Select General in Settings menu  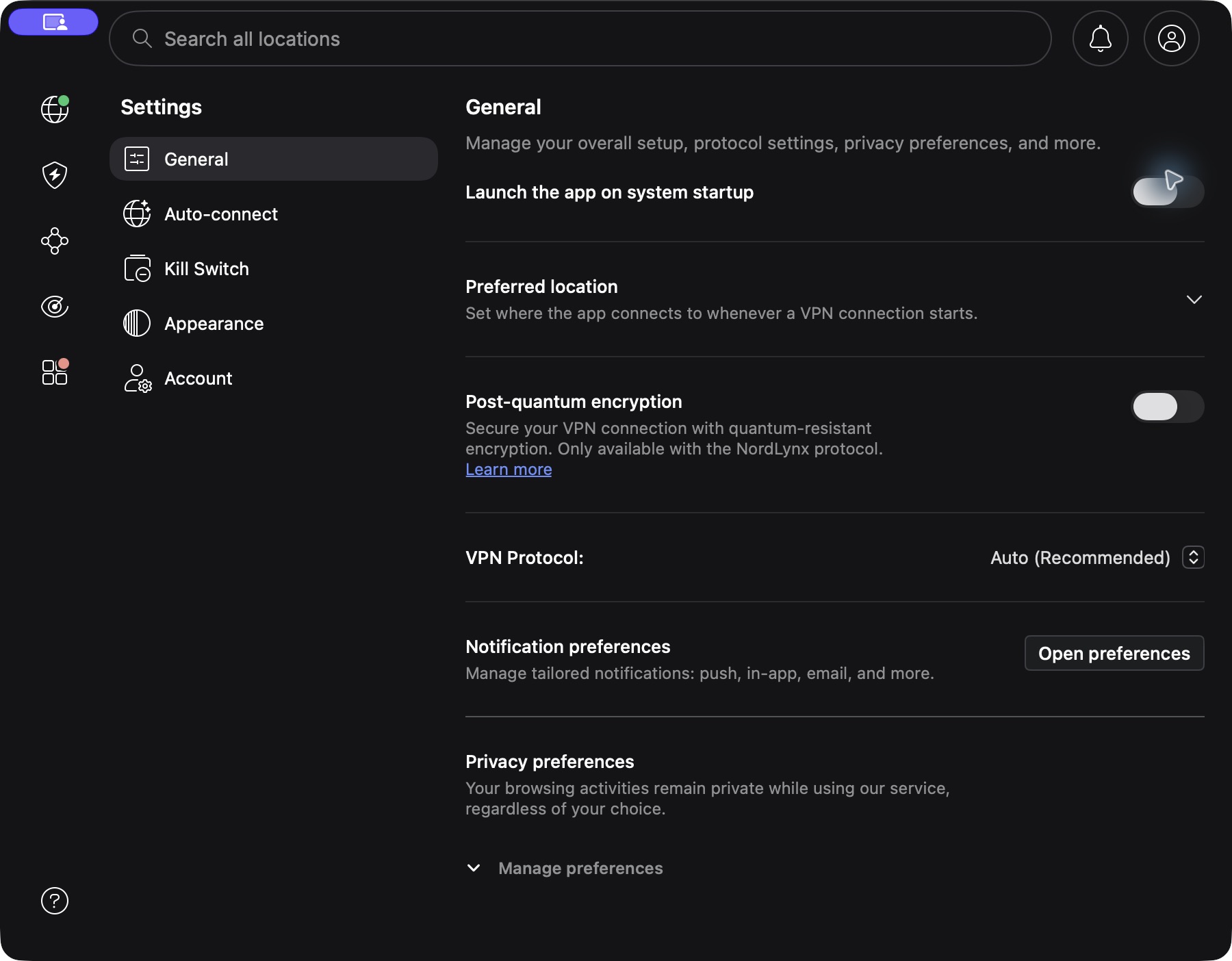(274, 159)
